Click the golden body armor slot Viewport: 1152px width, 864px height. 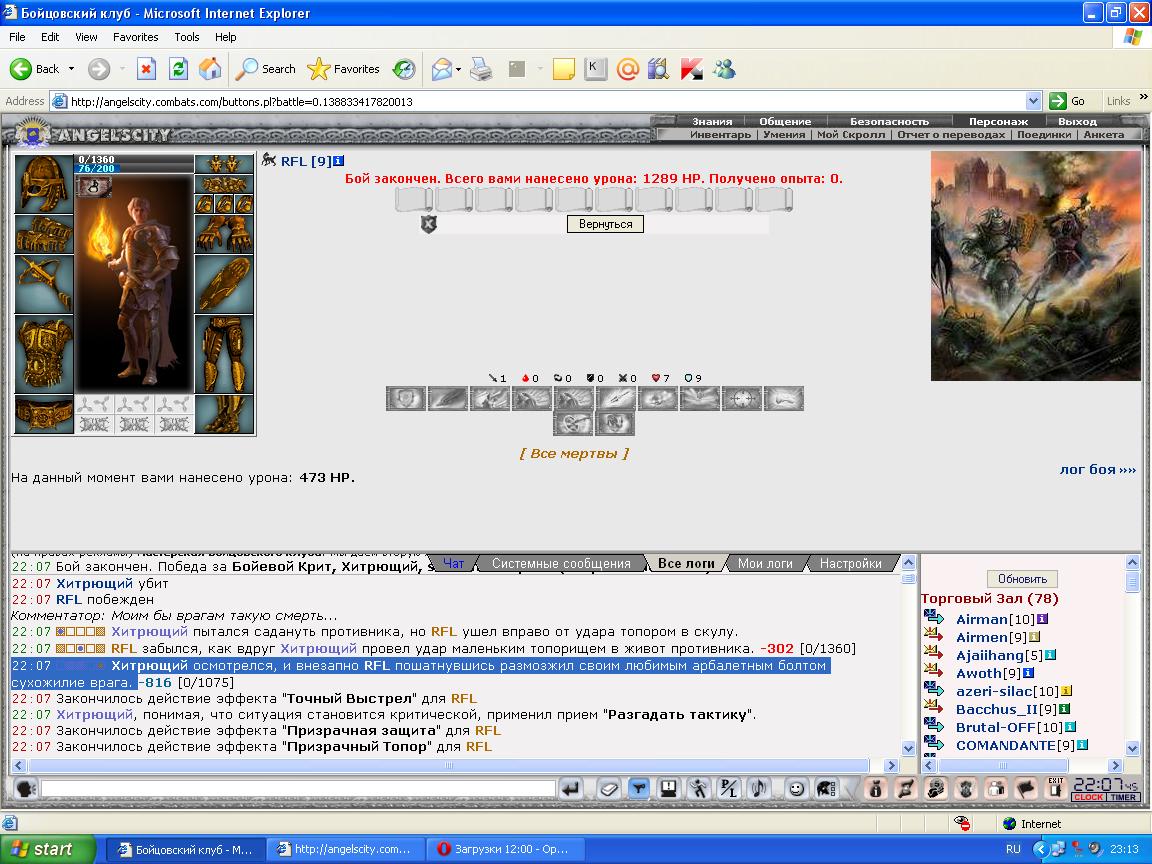click(44, 354)
